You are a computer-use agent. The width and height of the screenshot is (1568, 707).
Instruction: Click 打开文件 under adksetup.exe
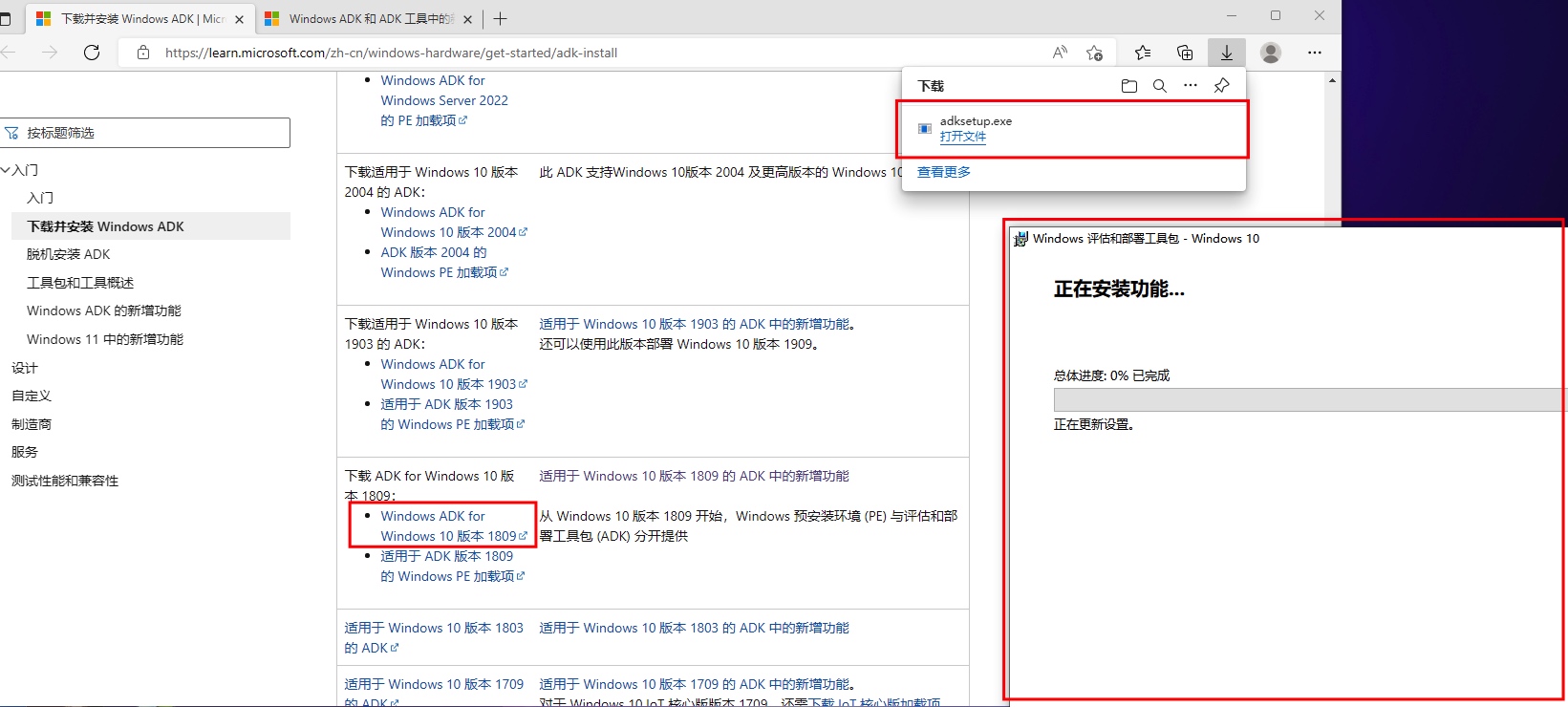[963, 137]
